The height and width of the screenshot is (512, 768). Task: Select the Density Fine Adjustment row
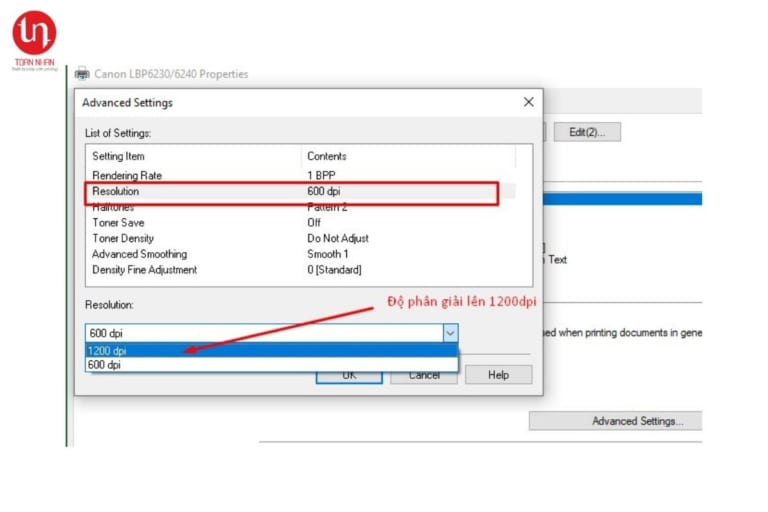[300, 269]
